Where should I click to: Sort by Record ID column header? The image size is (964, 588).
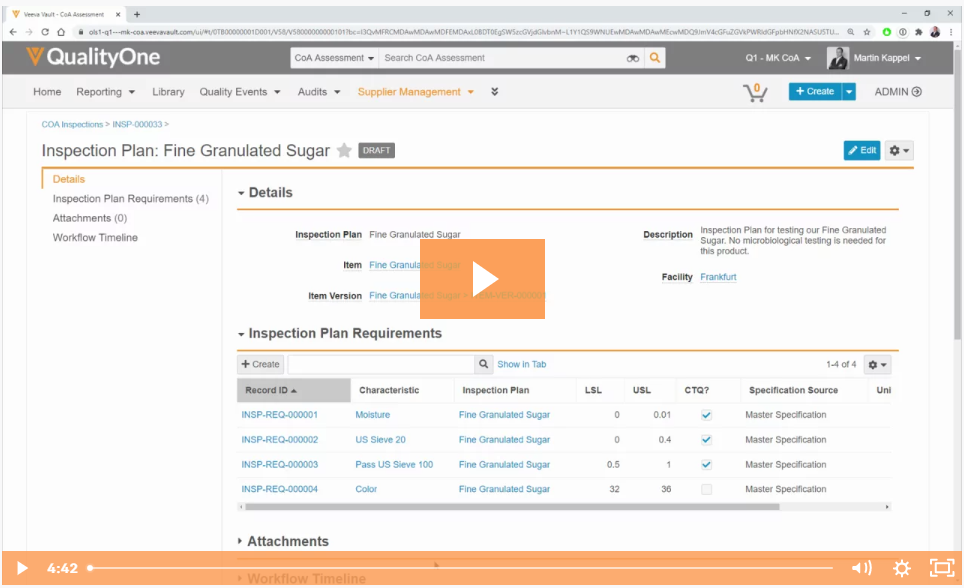293,391
